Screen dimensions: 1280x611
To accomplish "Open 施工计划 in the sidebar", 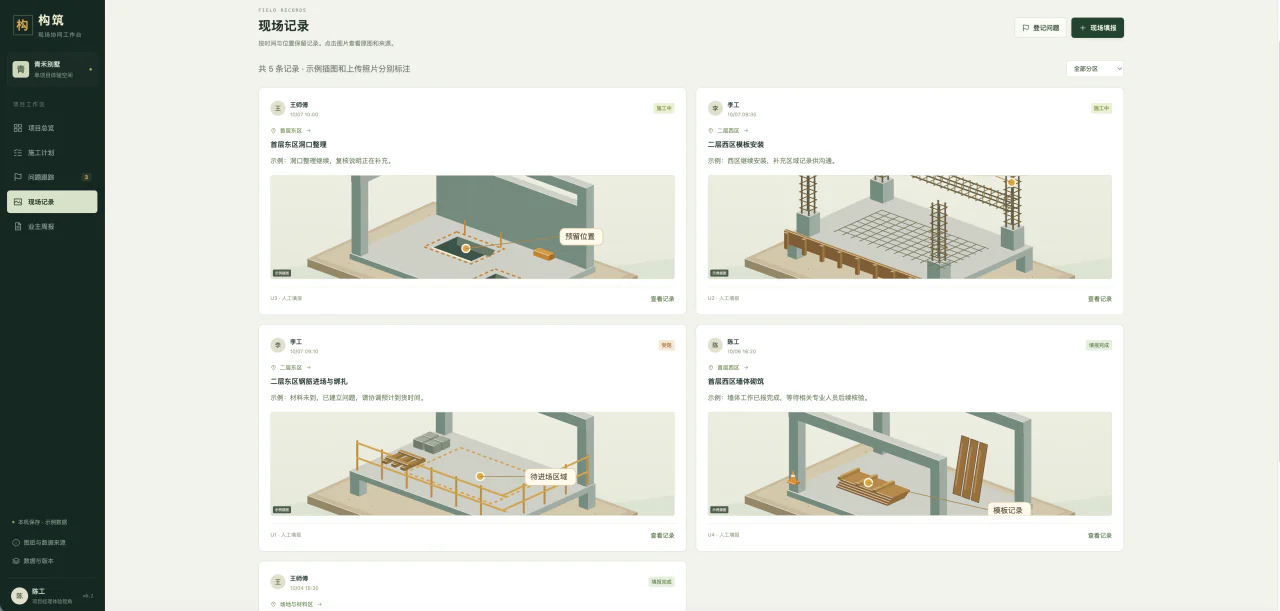I will tap(52, 152).
